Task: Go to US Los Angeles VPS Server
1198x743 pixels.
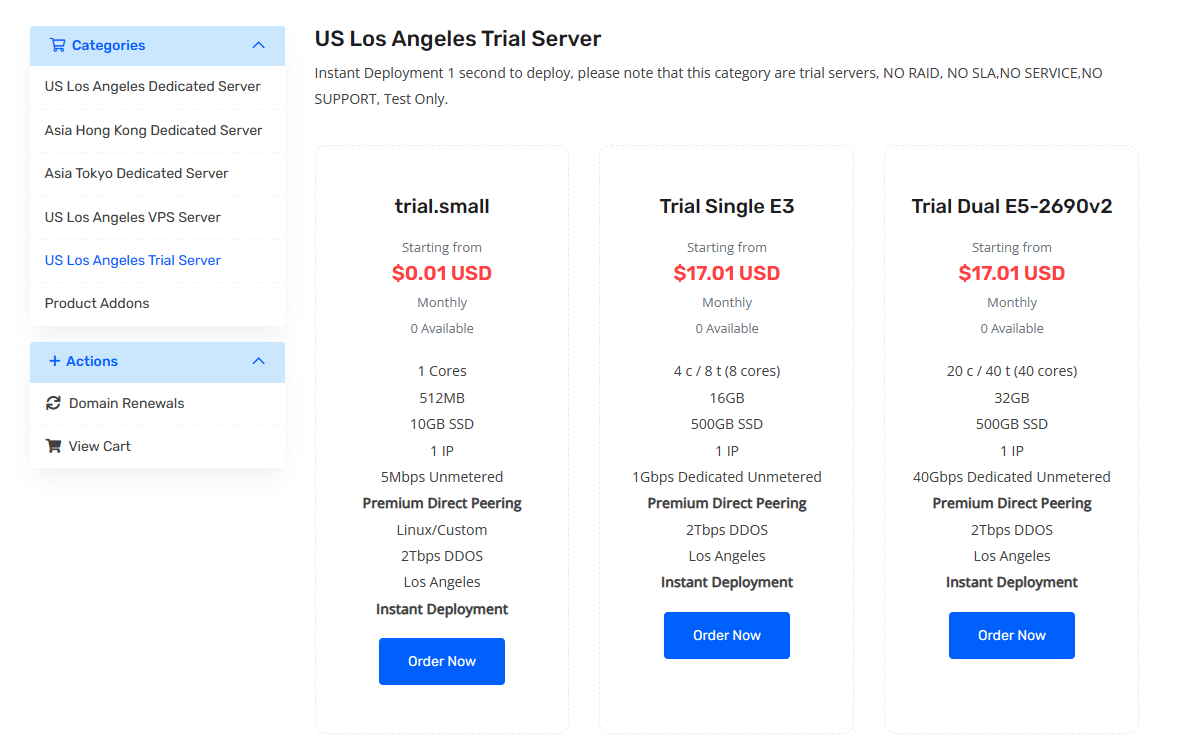Action: pyautogui.click(x=132, y=217)
